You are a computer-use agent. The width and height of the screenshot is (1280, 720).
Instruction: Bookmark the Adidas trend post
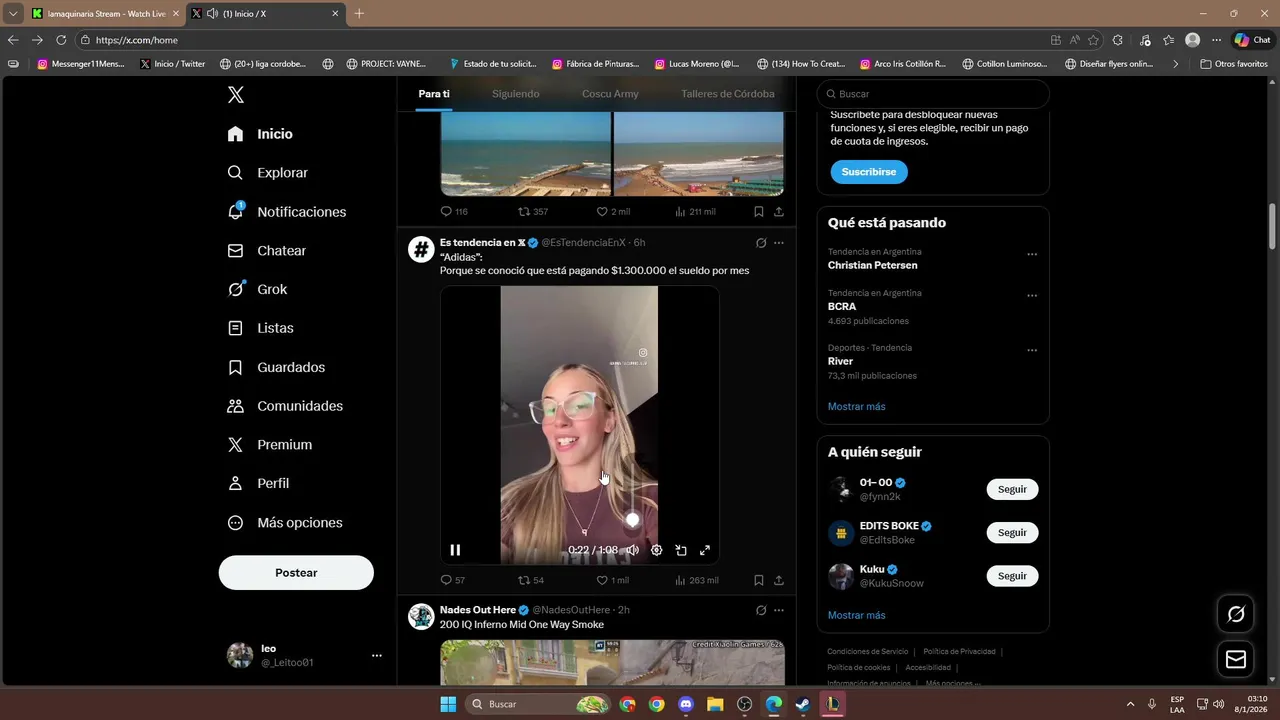point(759,580)
